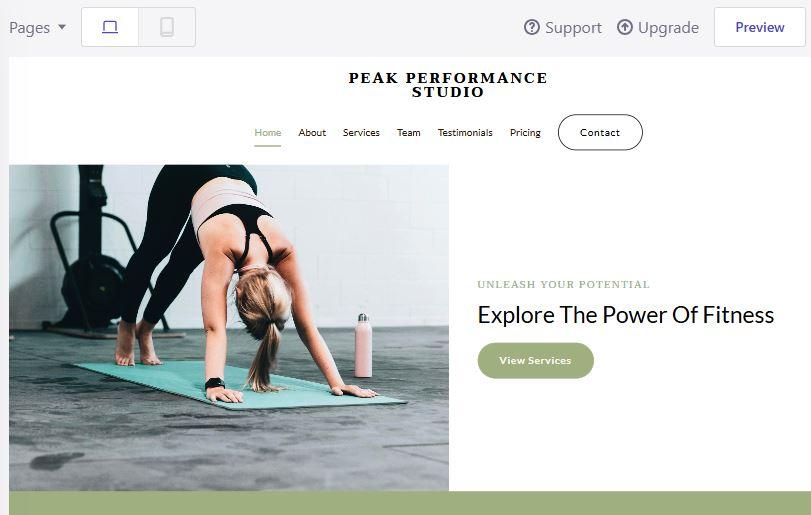Click the outlined Contact button

[x=600, y=132]
